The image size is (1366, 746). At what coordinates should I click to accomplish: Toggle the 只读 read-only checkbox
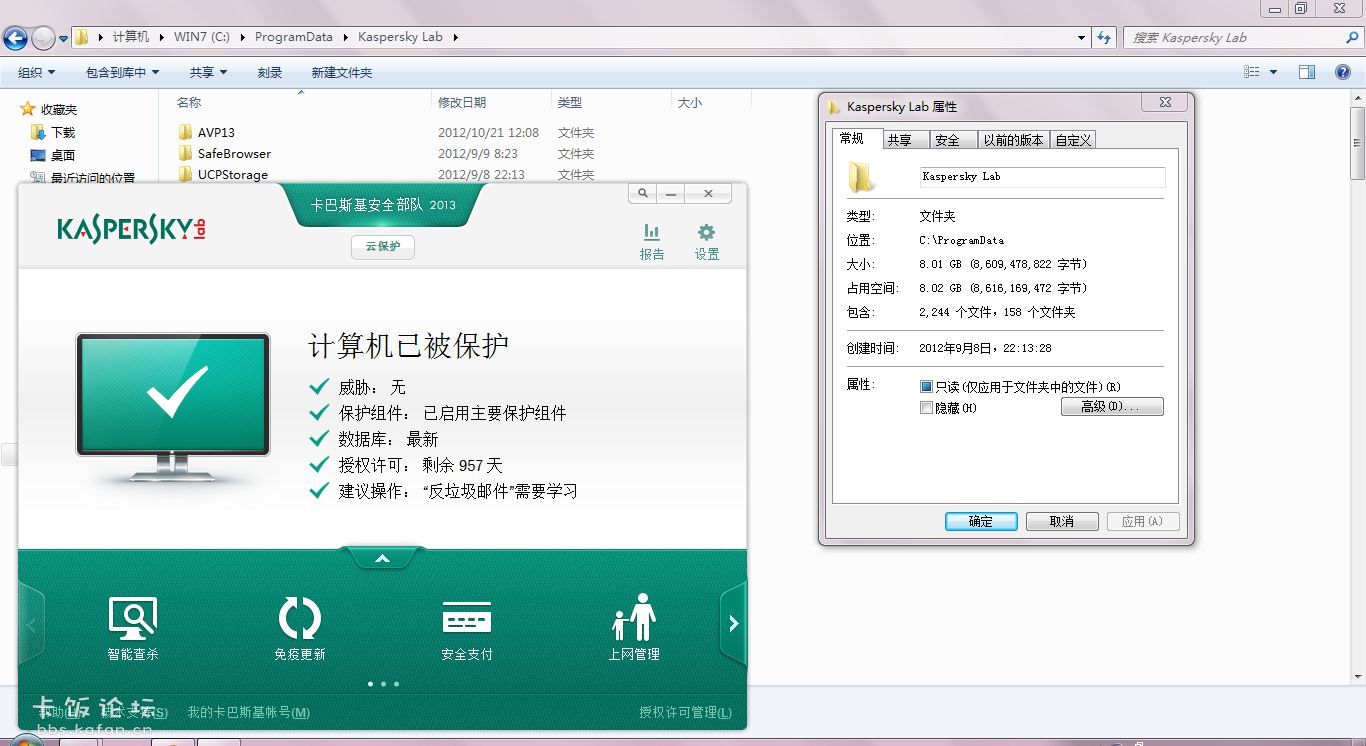pyautogui.click(x=926, y=386)
